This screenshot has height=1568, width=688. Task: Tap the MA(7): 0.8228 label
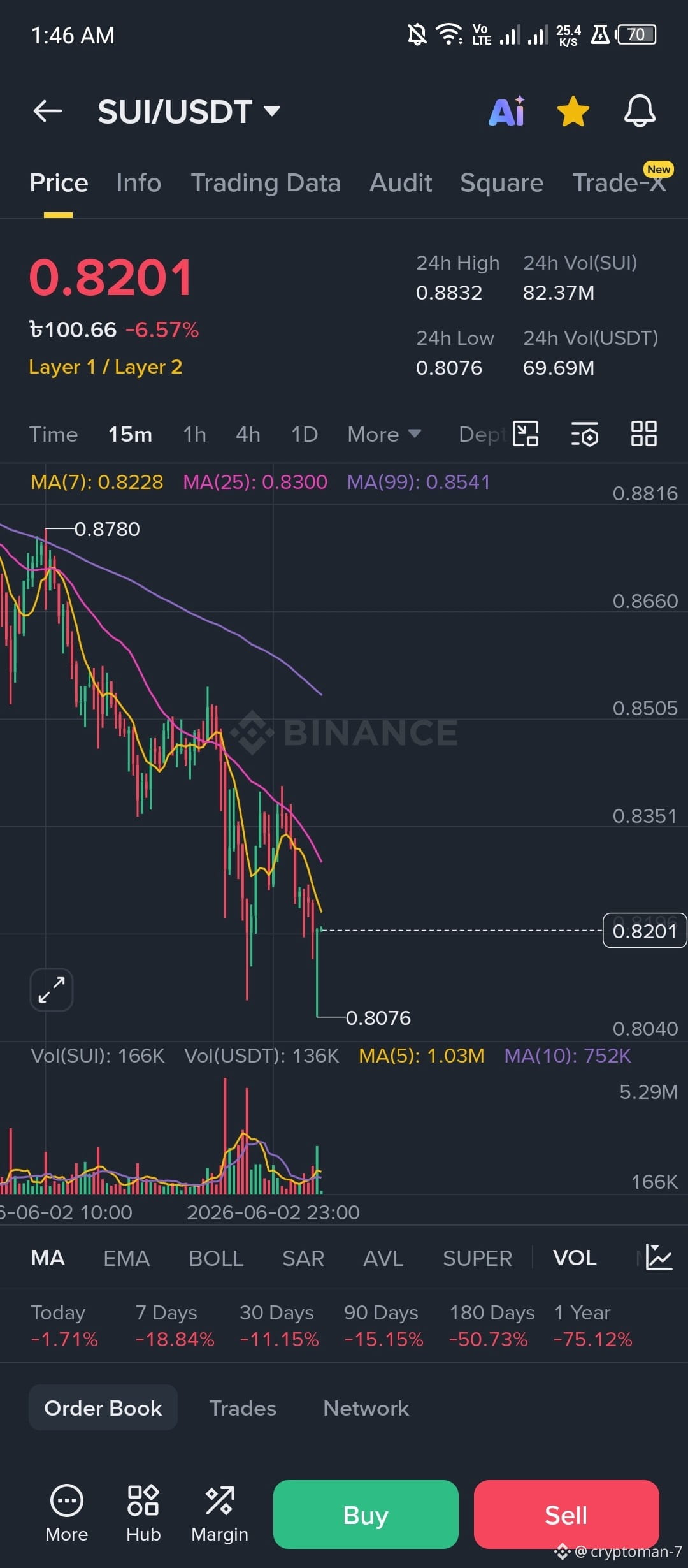(x=97, y=482)
